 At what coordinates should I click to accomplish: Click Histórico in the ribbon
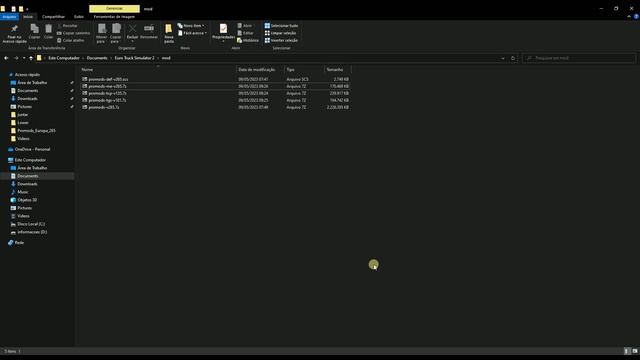tap(248, 40)
